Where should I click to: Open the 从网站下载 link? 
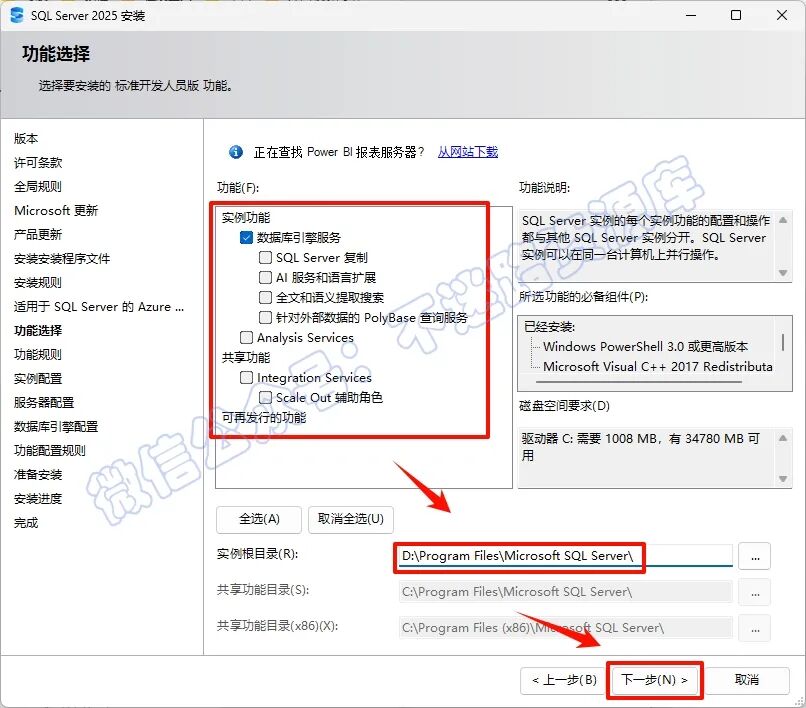[468, 152]
